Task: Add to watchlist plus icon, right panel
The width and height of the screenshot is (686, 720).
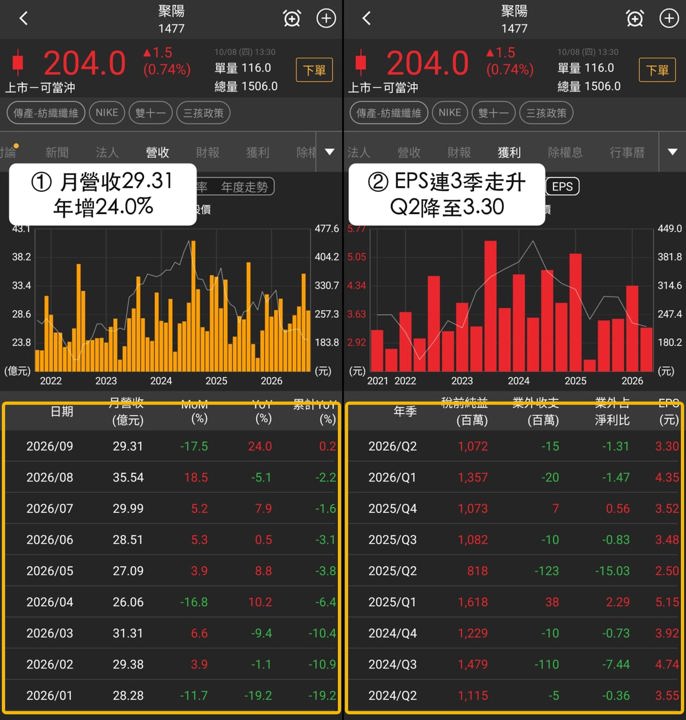Action: (669, 18)
